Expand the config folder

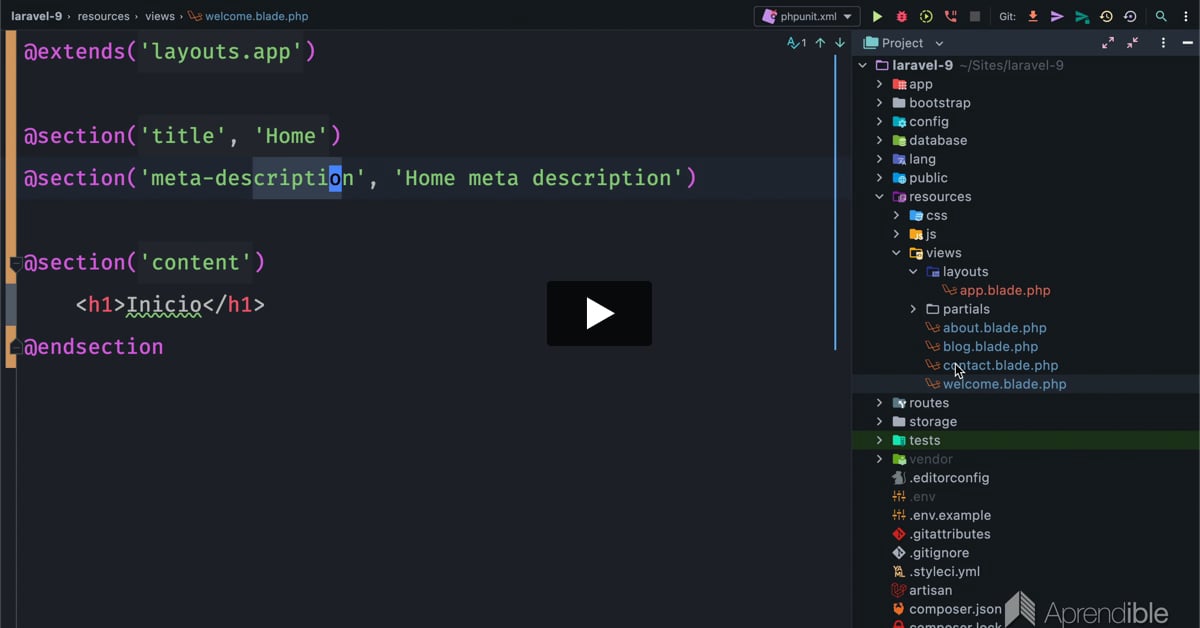880,122
